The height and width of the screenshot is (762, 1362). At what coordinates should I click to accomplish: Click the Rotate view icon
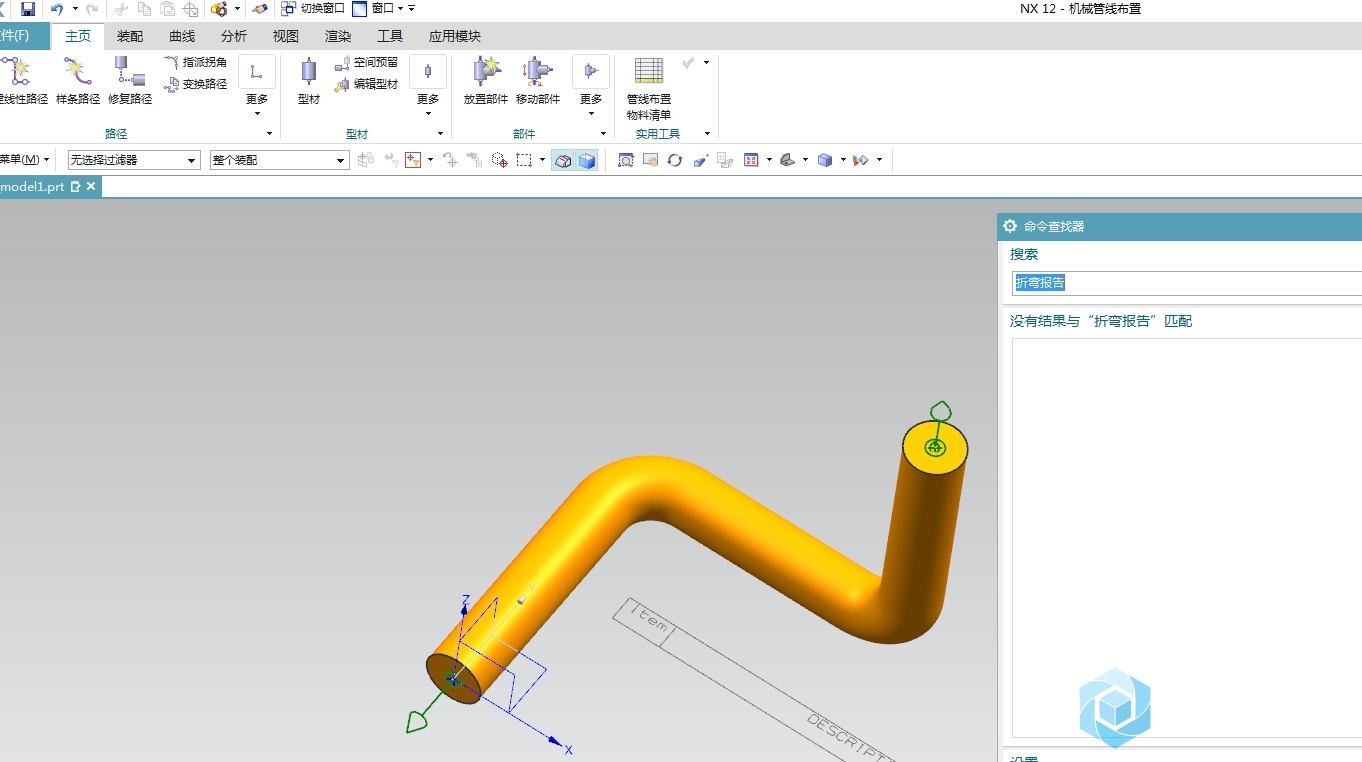tap(675, 160)
